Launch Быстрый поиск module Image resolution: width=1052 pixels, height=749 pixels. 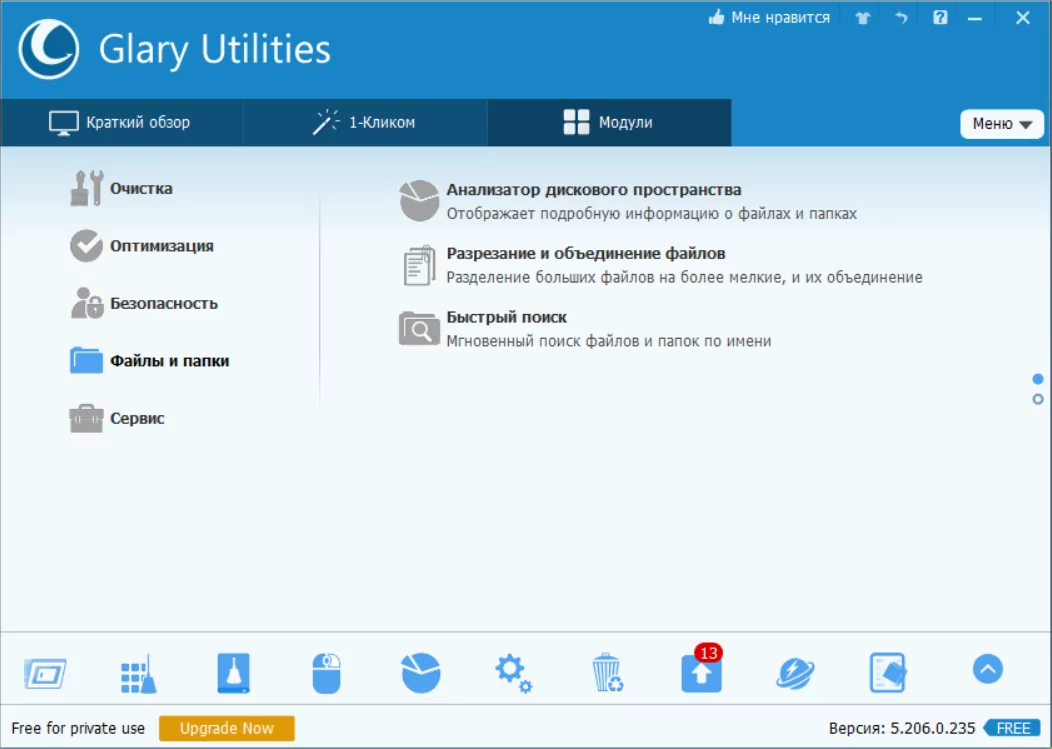pyautogui.click(x=507, y=317)
